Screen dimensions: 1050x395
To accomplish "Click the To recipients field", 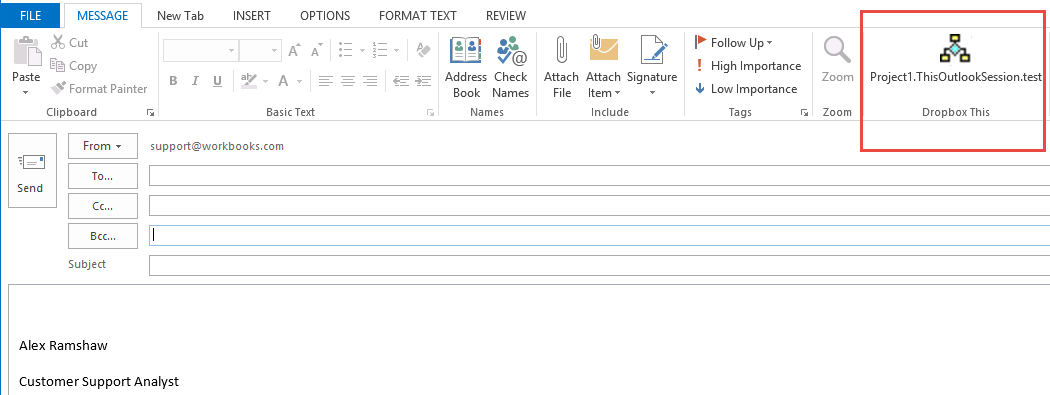I will pos(599,175).
